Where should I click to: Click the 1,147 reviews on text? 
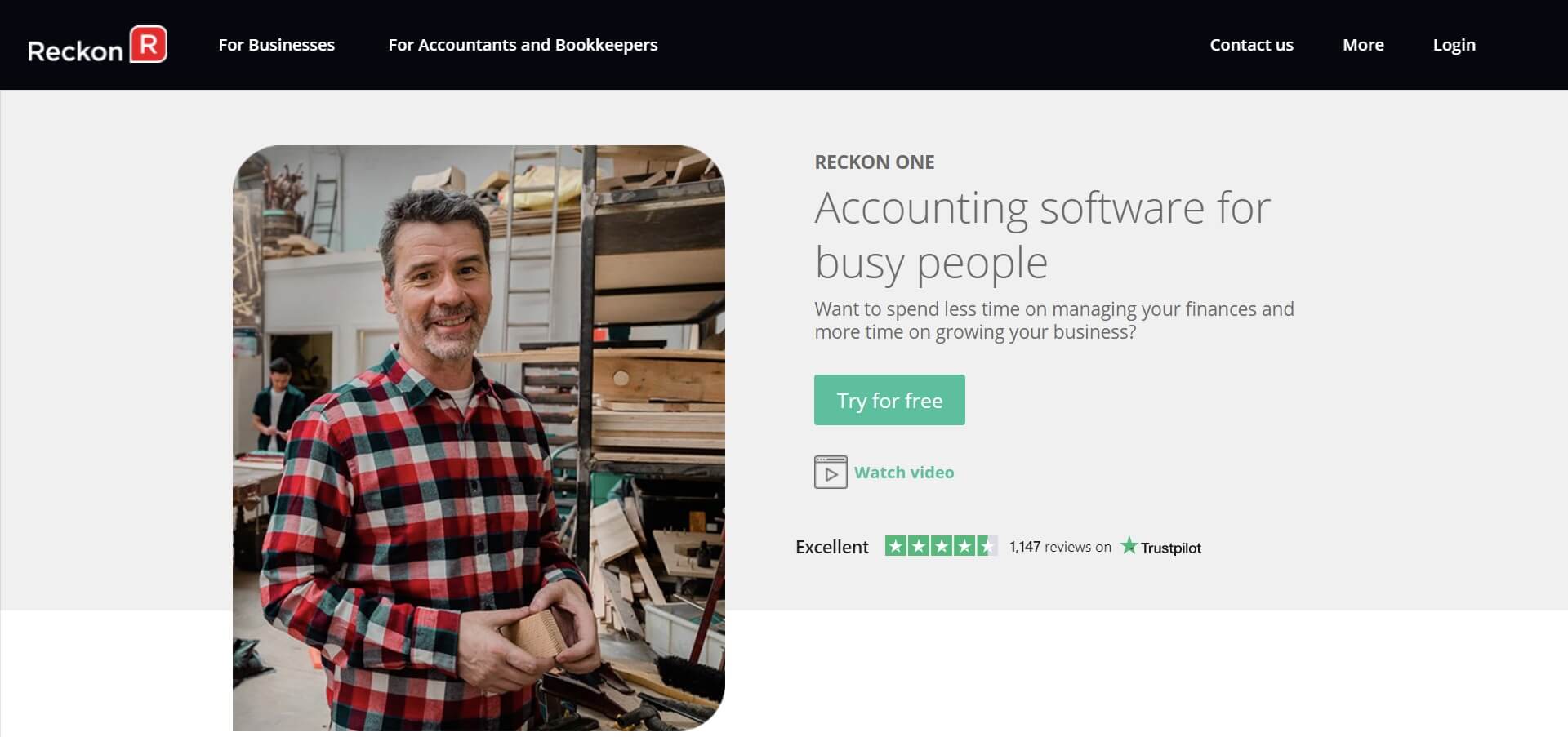[1060, 547]
